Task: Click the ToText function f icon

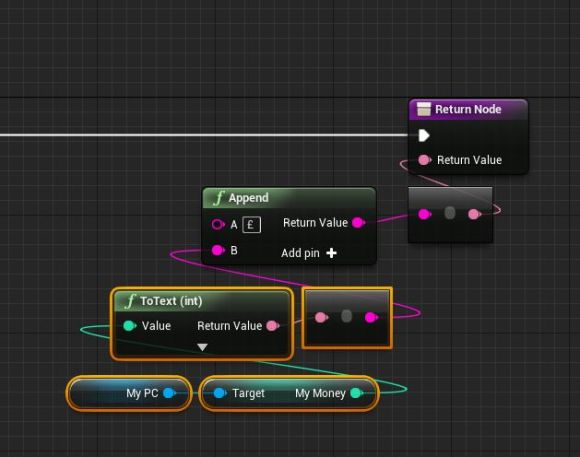Action: (130, 301)
